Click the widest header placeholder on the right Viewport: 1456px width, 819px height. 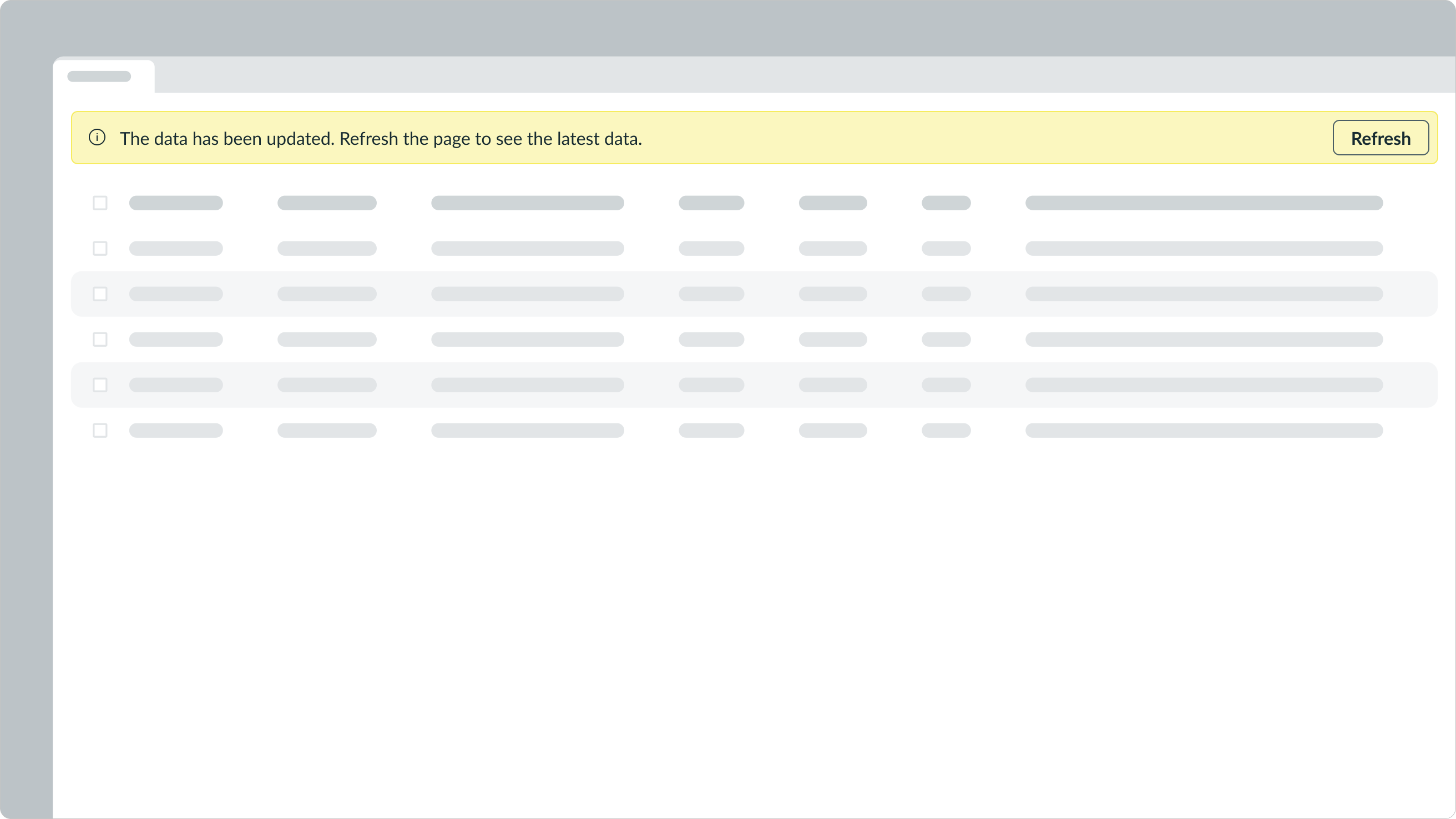click(1204, 203)
